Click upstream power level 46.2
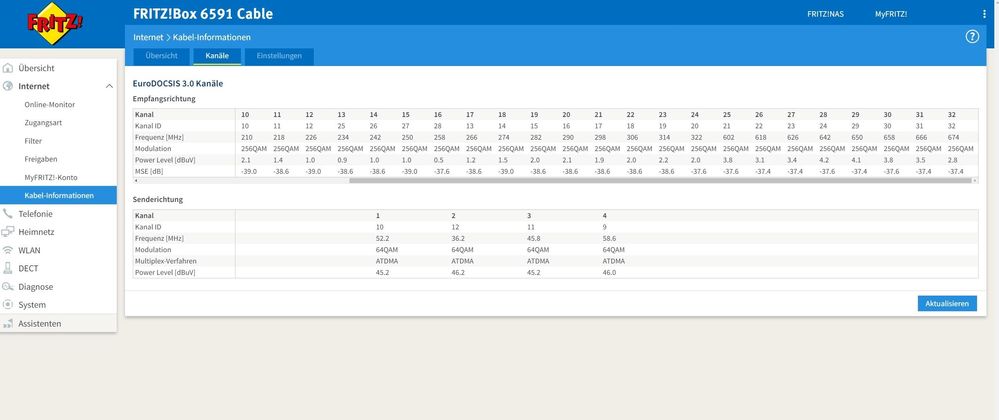 [457, 272]
